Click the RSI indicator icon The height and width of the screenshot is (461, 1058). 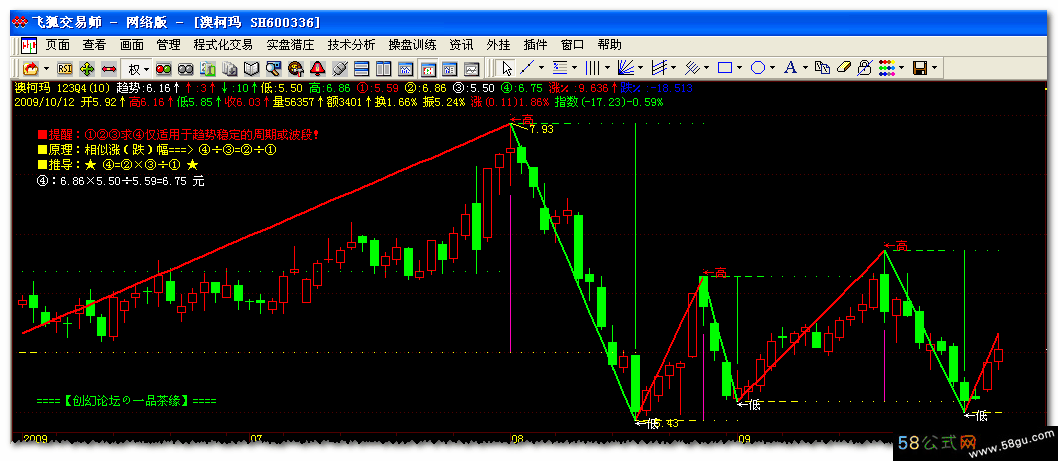[65, 68]
